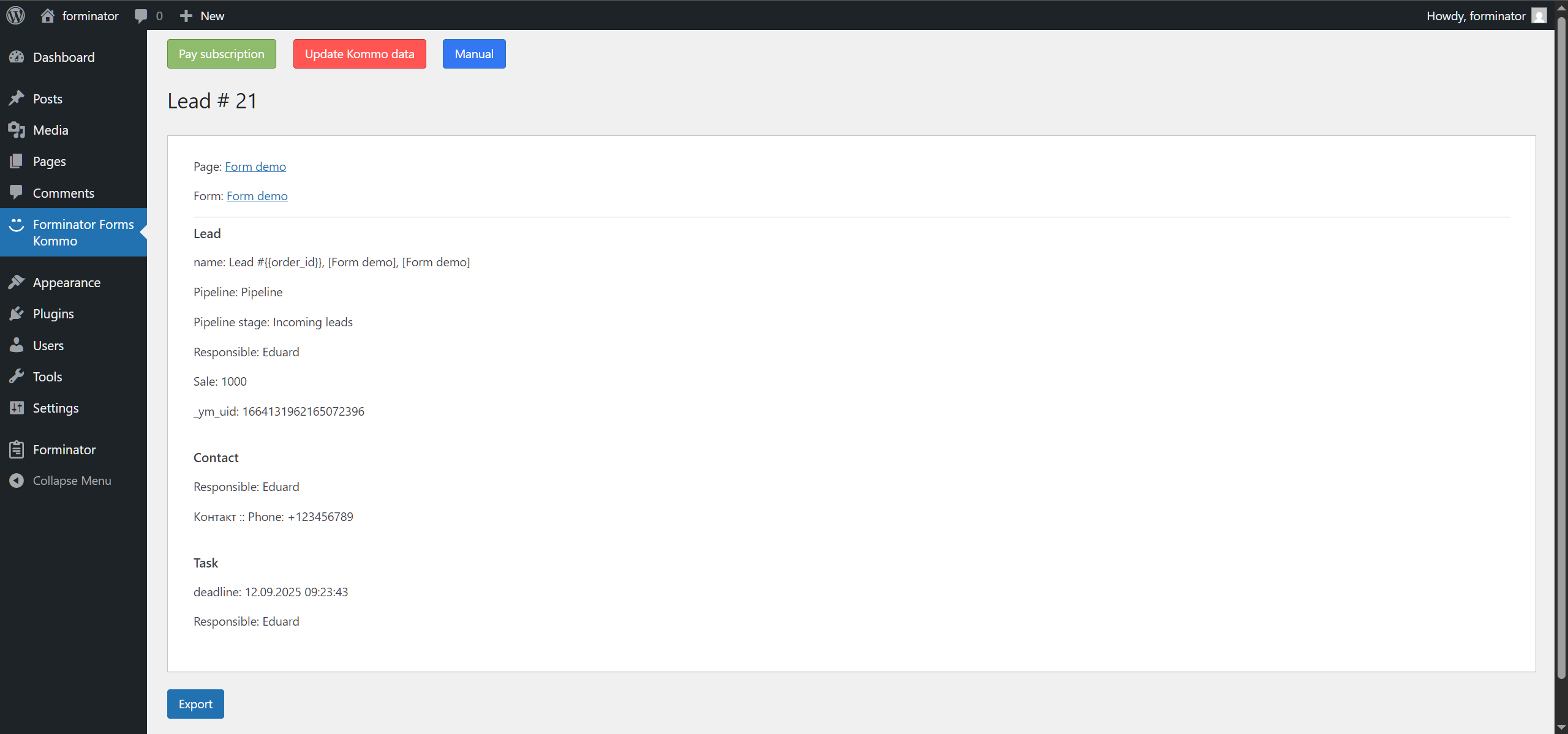Open the comments bubble in the top admin bar
Viewport: 1568px width, 734px height.
click(x=141, y=15)
